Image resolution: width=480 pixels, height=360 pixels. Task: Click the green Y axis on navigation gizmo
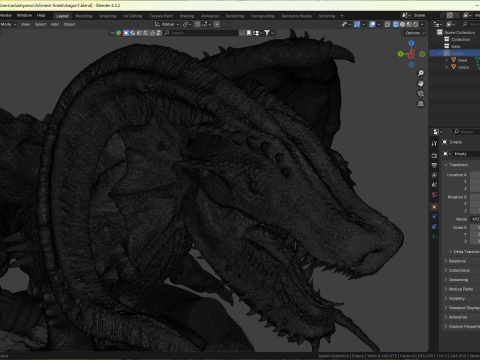coord(400,54)
